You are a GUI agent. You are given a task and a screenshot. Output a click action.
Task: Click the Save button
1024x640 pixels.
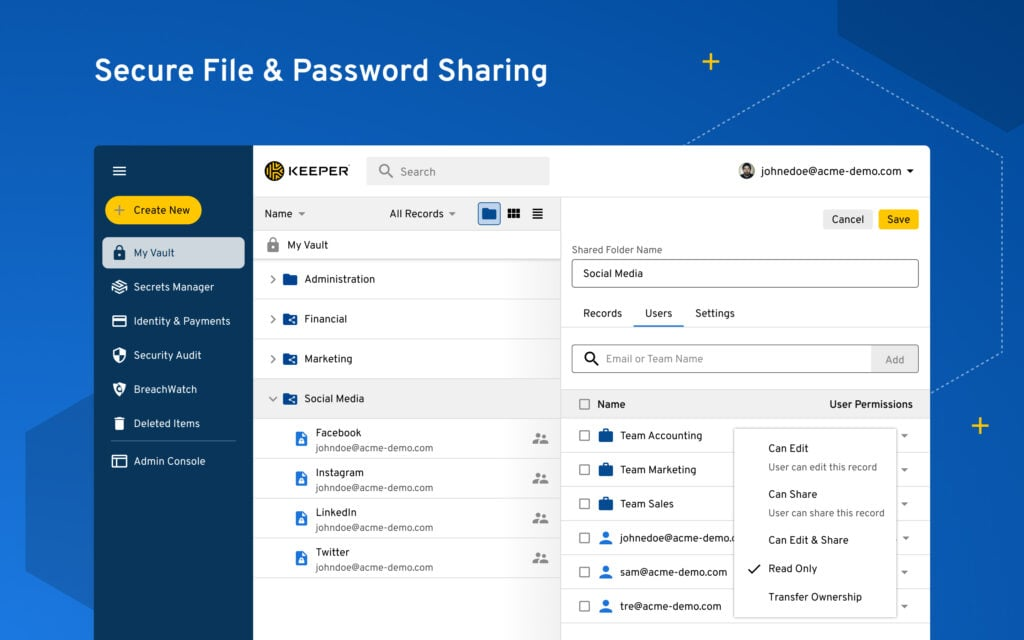click(x=897, y=219)
